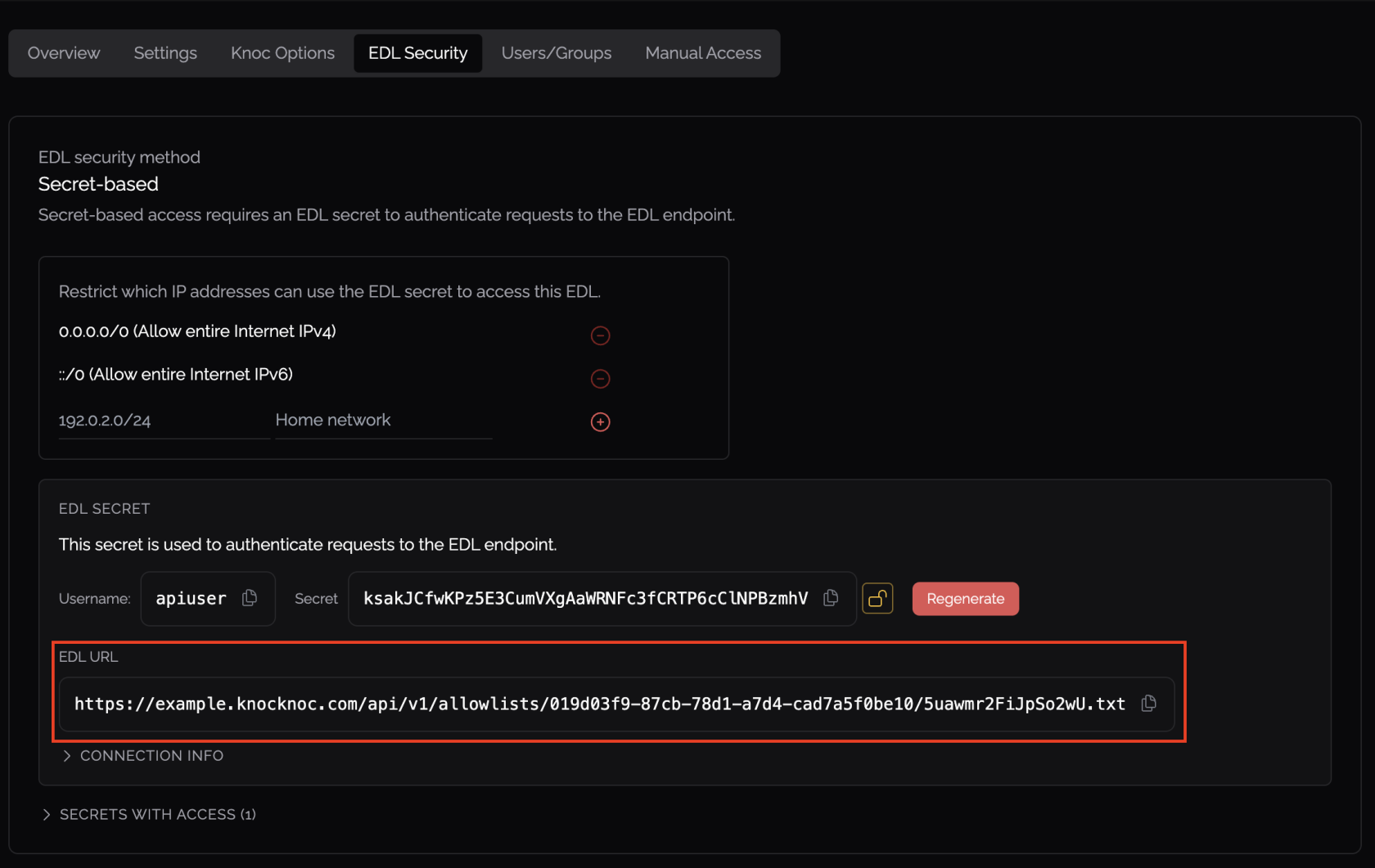Copy the EDL secret value
This screenshot has height=868, width=1375.
(x=830, y=598)
